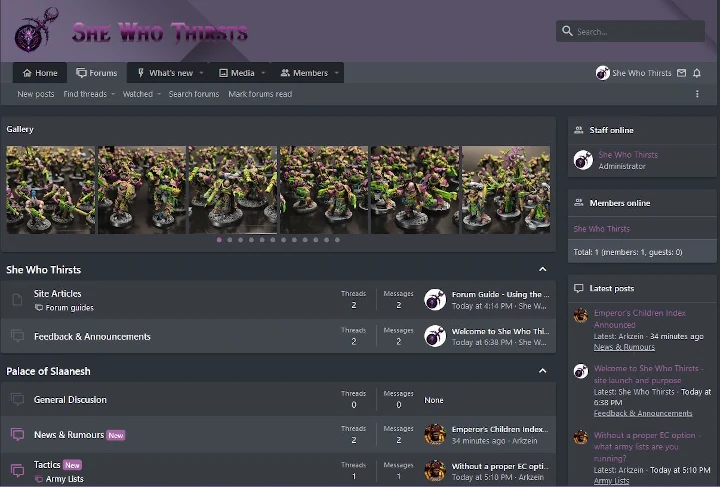Click the user avatar in the navigation bar
This screenshot has width=720, height=487.
[602, 73]
